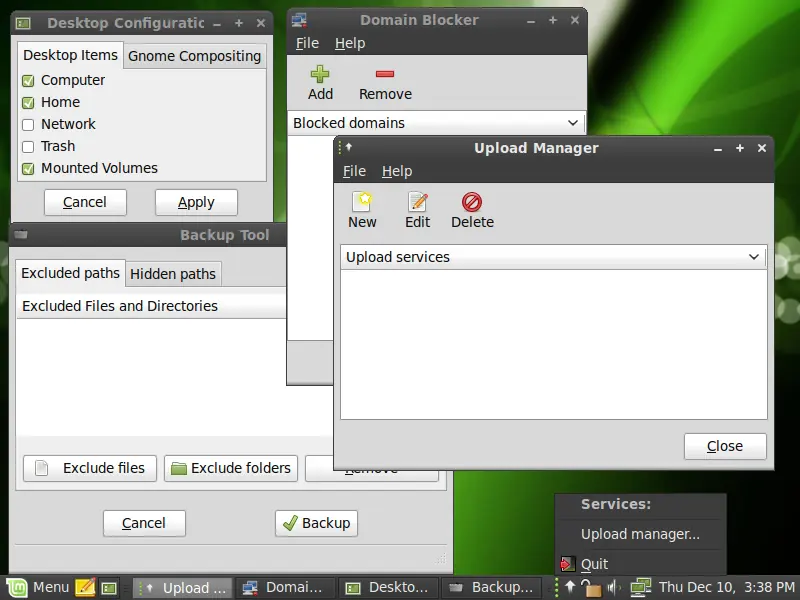Image resolution: width=800 pixels, height=600 pixels.
Task: Select the Desktop Items tab
Action: [x=70, y=55]
